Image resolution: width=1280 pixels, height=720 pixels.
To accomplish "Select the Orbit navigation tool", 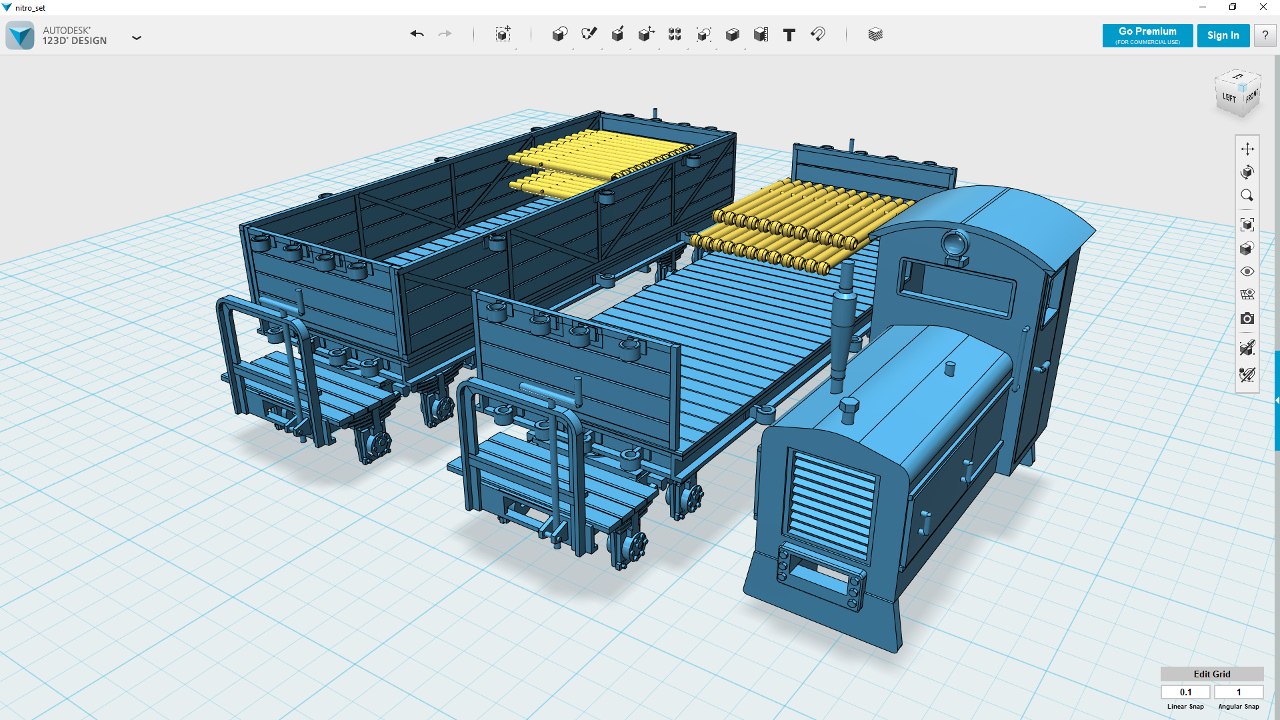I will 1247,172.
